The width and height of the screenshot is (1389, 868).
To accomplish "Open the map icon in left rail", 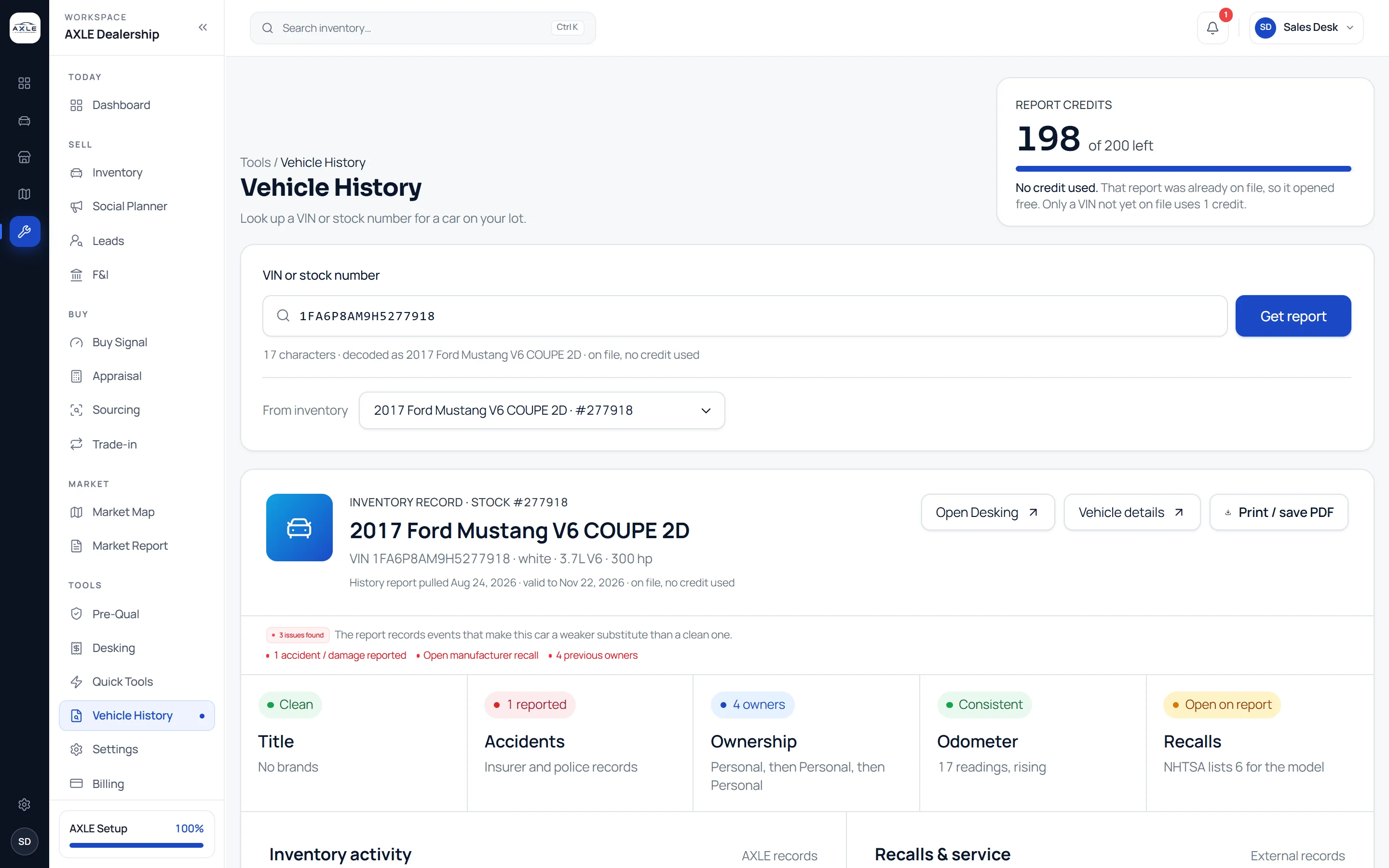I will pyautogui.click(x=24, y=194).
